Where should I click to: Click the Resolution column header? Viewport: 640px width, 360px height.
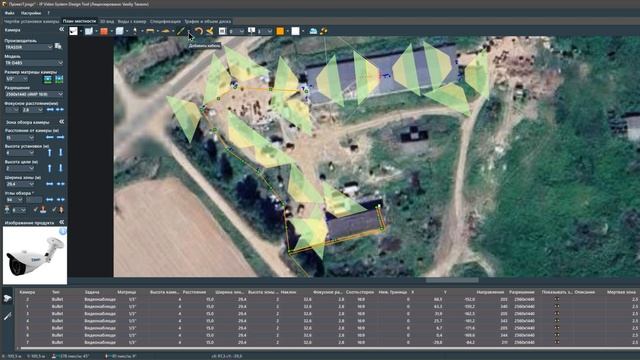(522, 292)
